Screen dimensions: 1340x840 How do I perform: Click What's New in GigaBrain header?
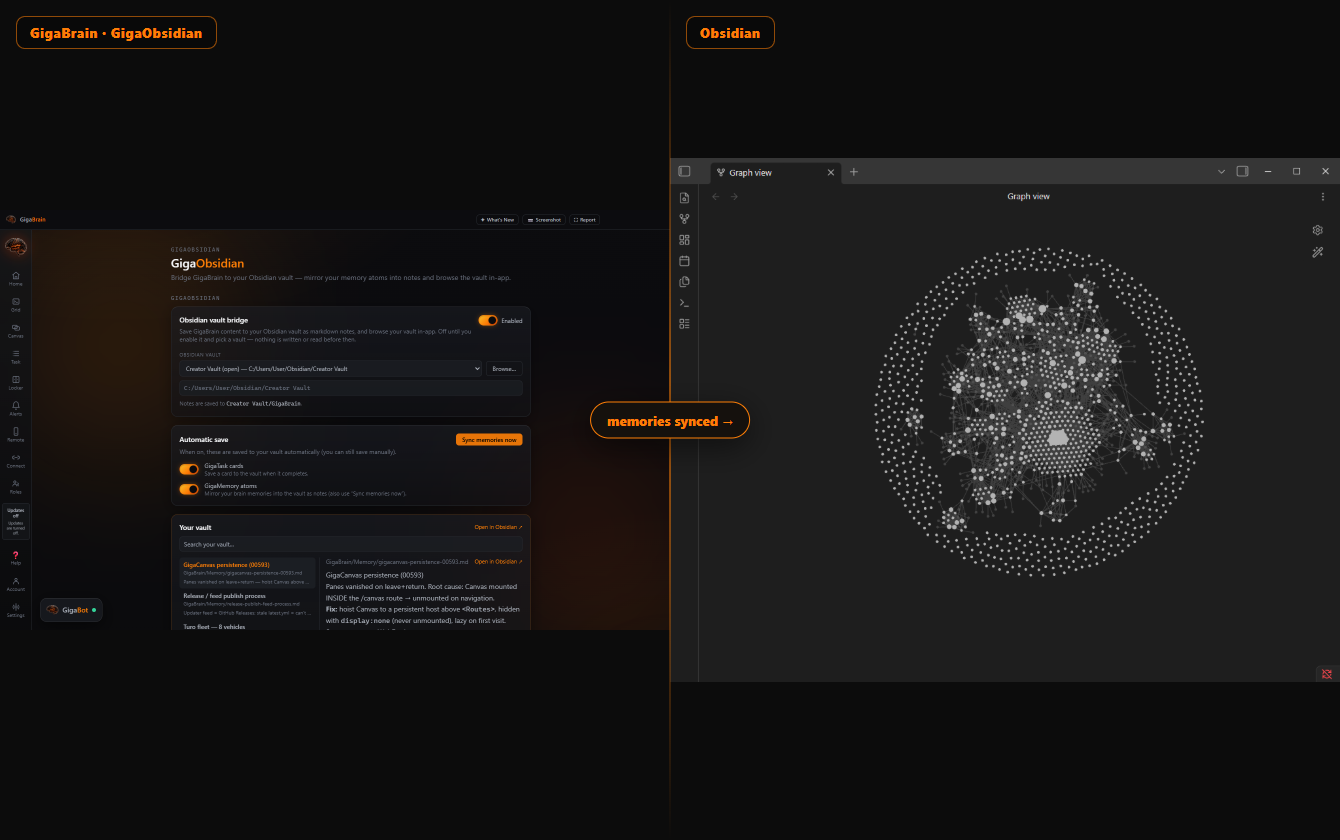(497, 220)
